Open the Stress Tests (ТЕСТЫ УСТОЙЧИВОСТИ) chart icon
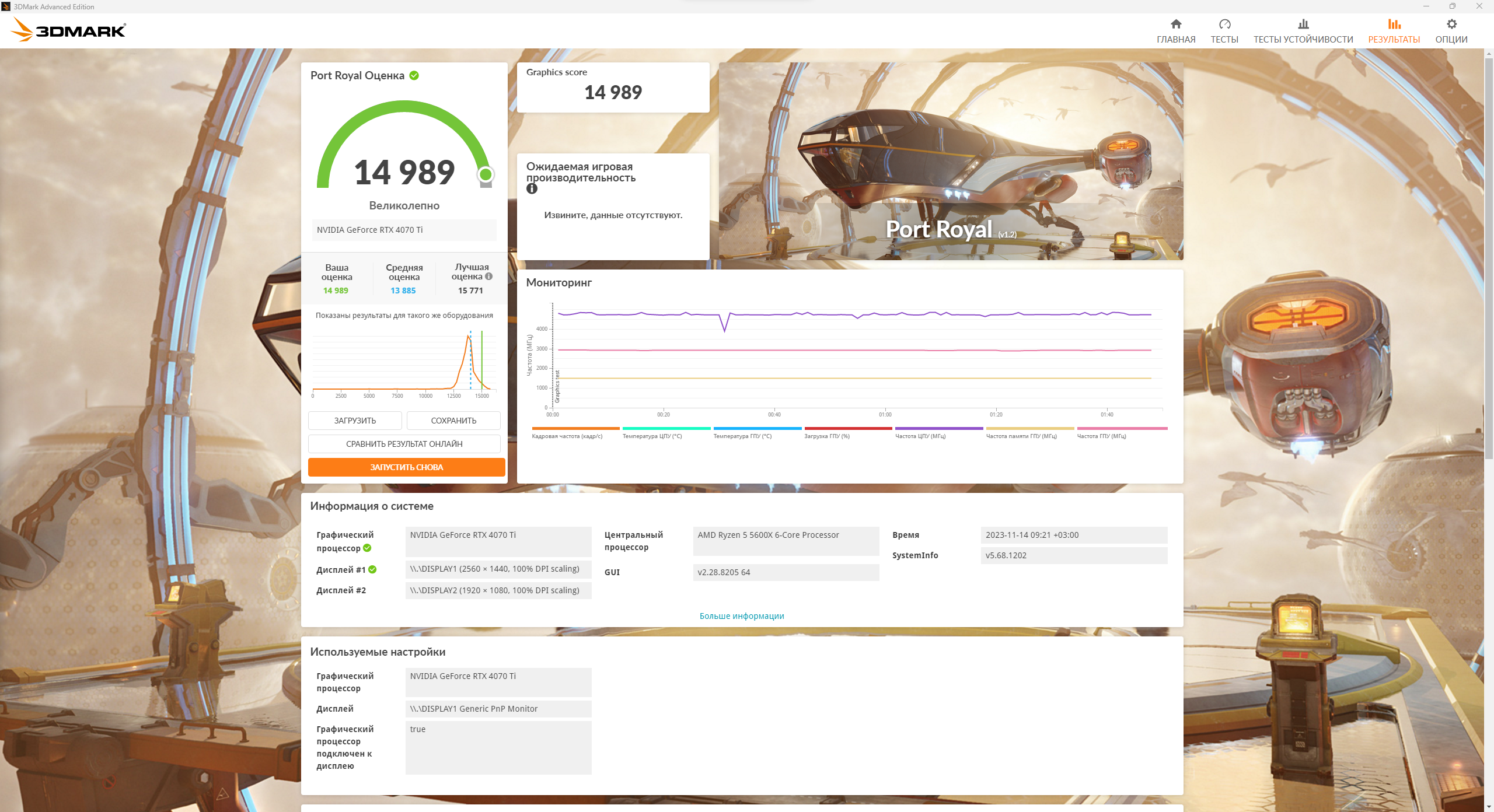 pyautogui.click(x=1303, y=24)
